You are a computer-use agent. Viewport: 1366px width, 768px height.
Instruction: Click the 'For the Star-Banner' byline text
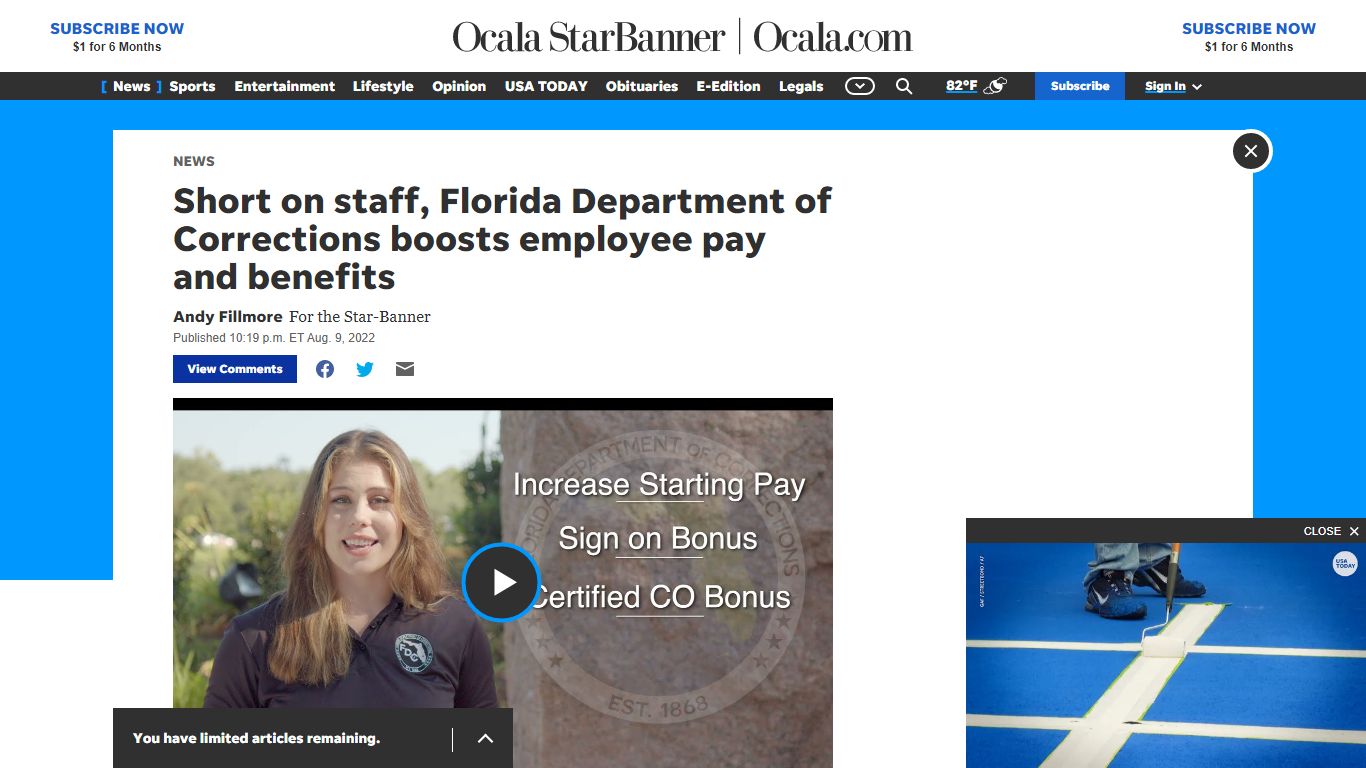tap(360, 316)
